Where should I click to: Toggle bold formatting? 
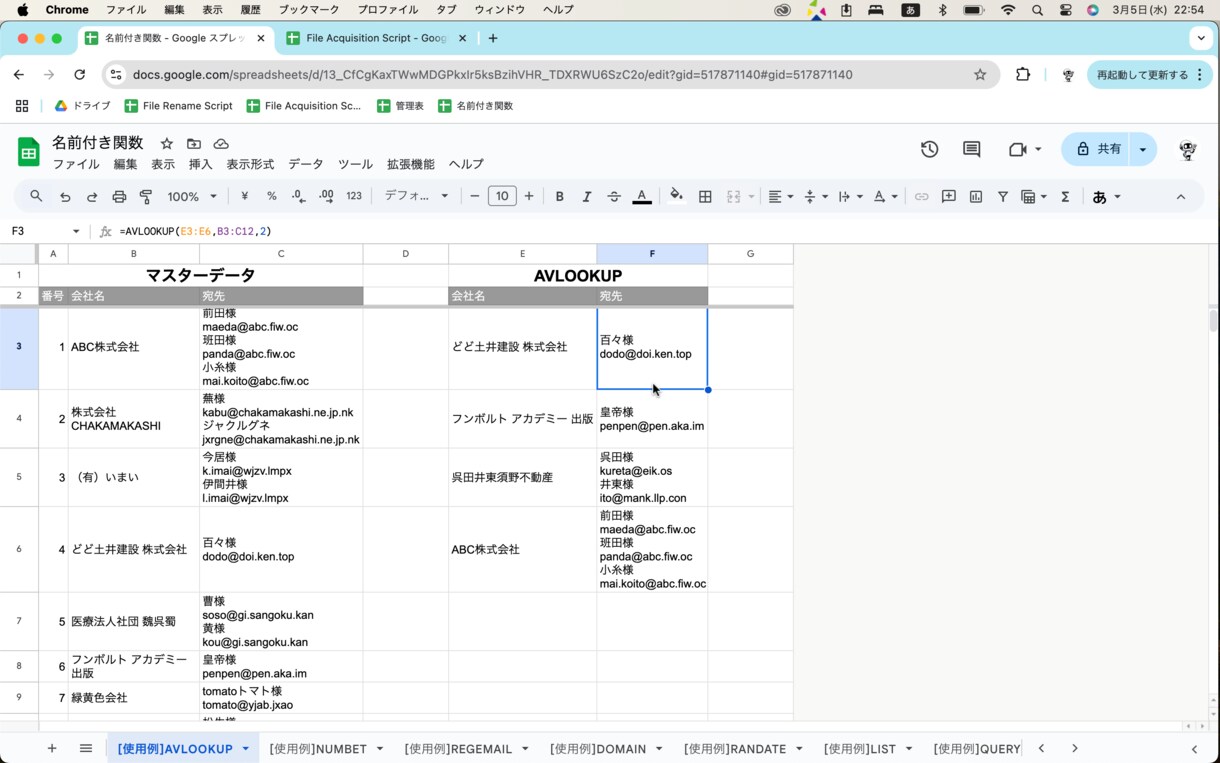[x=560, y=197]
